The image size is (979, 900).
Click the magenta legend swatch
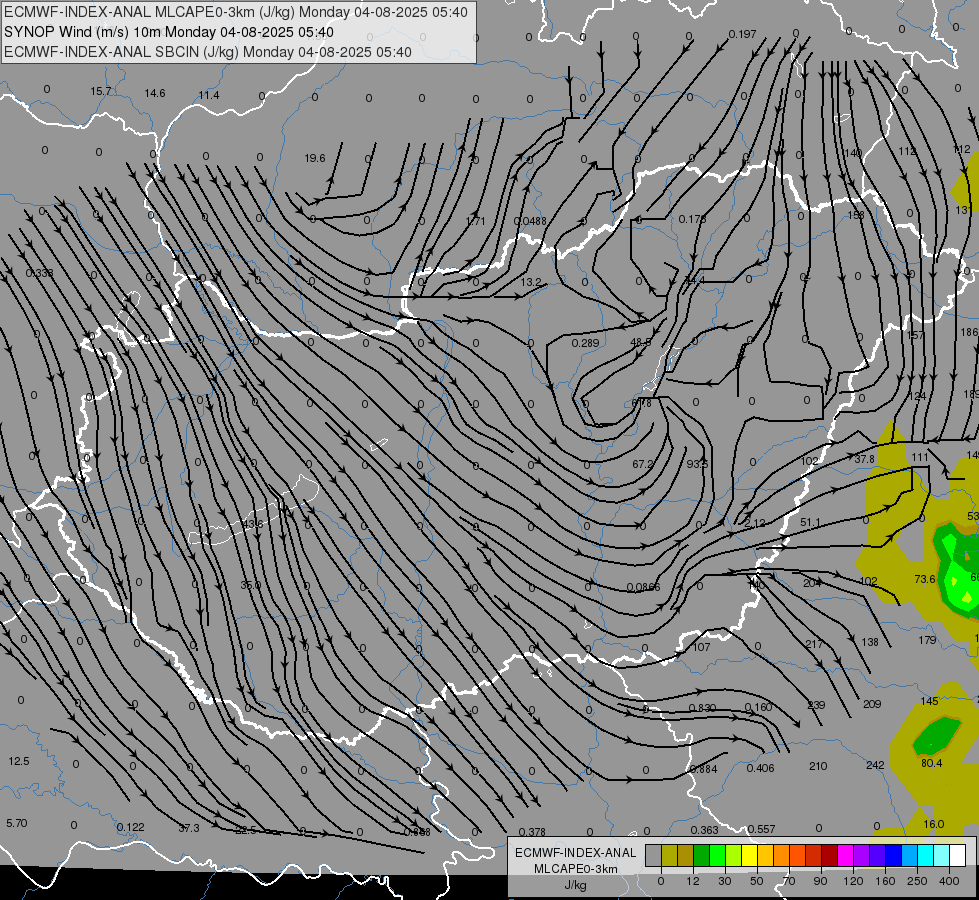pos(845,855)
